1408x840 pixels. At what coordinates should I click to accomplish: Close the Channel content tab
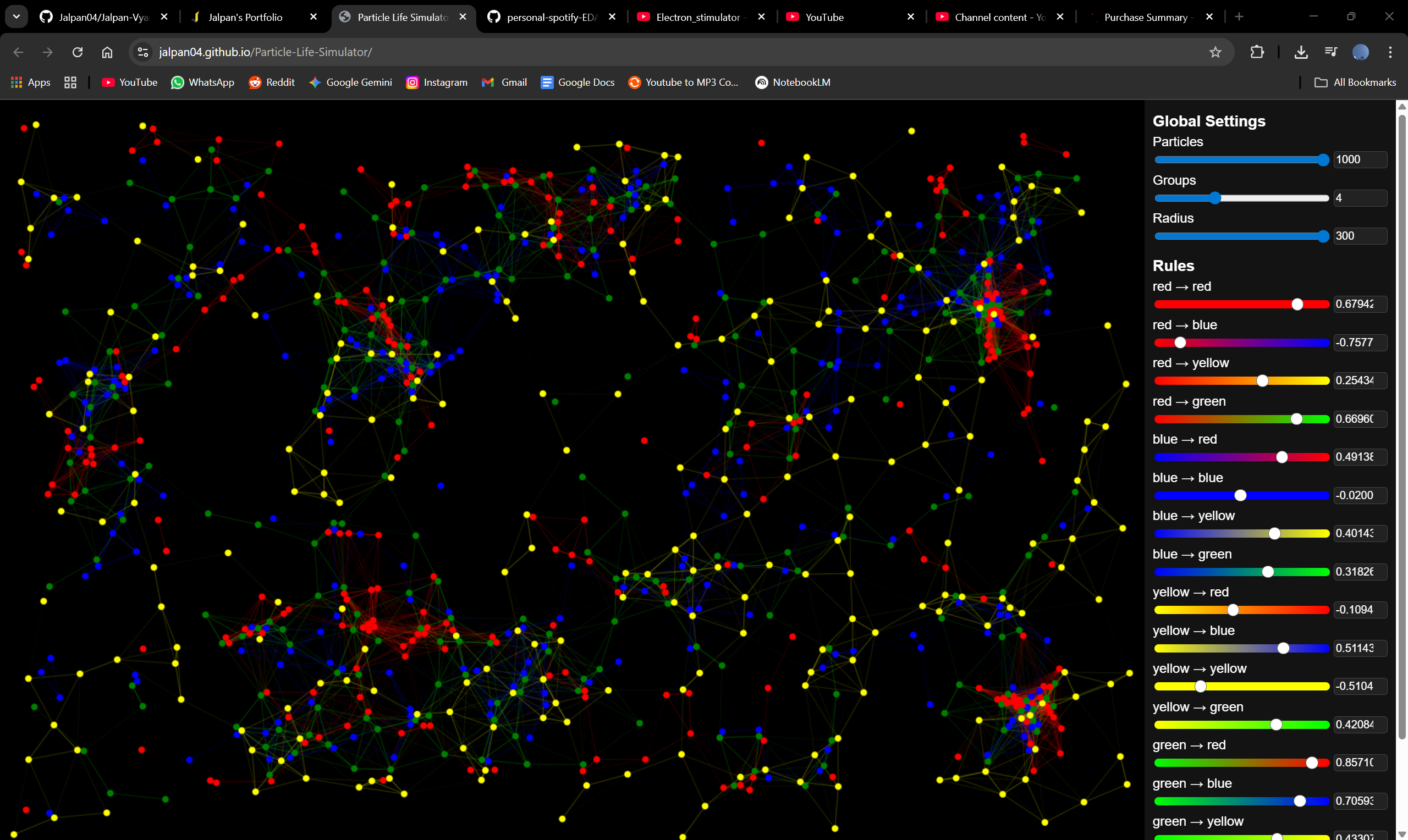1060,17
